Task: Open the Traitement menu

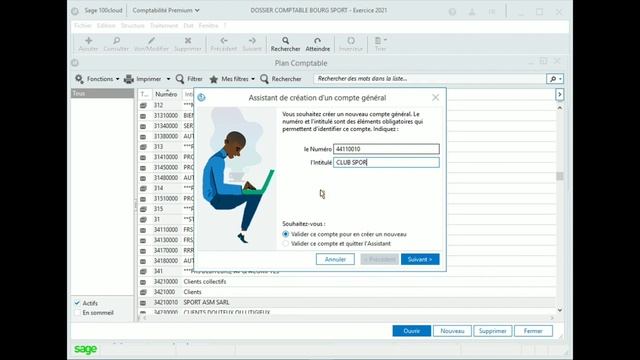Action: pos(164,25)
